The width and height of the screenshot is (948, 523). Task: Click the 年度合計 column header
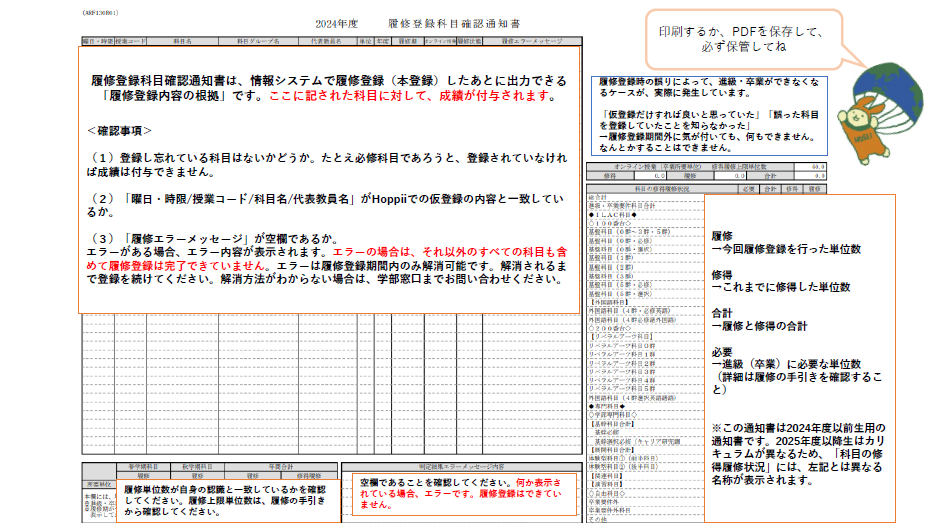pyautogui.click(x=265, y=466)
